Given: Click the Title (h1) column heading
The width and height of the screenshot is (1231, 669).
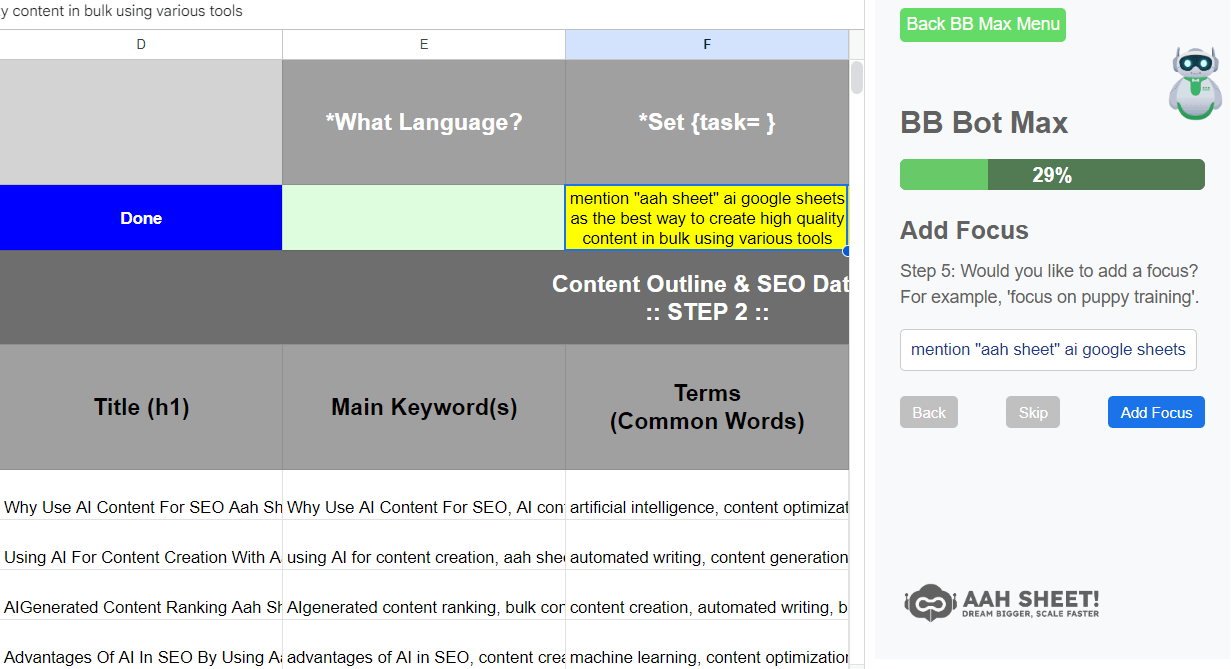Looking at the screenshot, I should click(141, 407).
